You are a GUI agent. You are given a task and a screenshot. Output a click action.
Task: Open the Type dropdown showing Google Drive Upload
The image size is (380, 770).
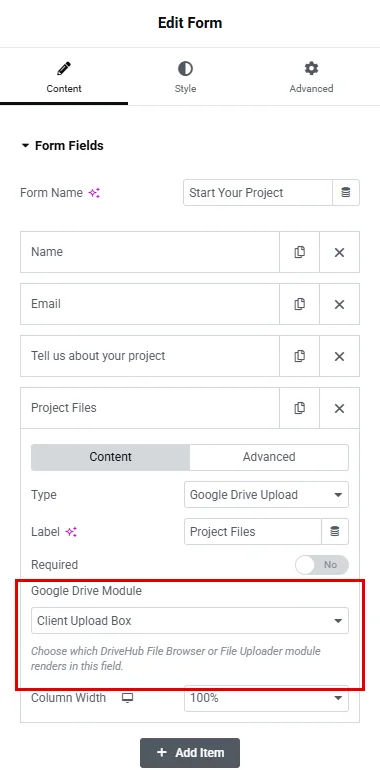point(266,495)
